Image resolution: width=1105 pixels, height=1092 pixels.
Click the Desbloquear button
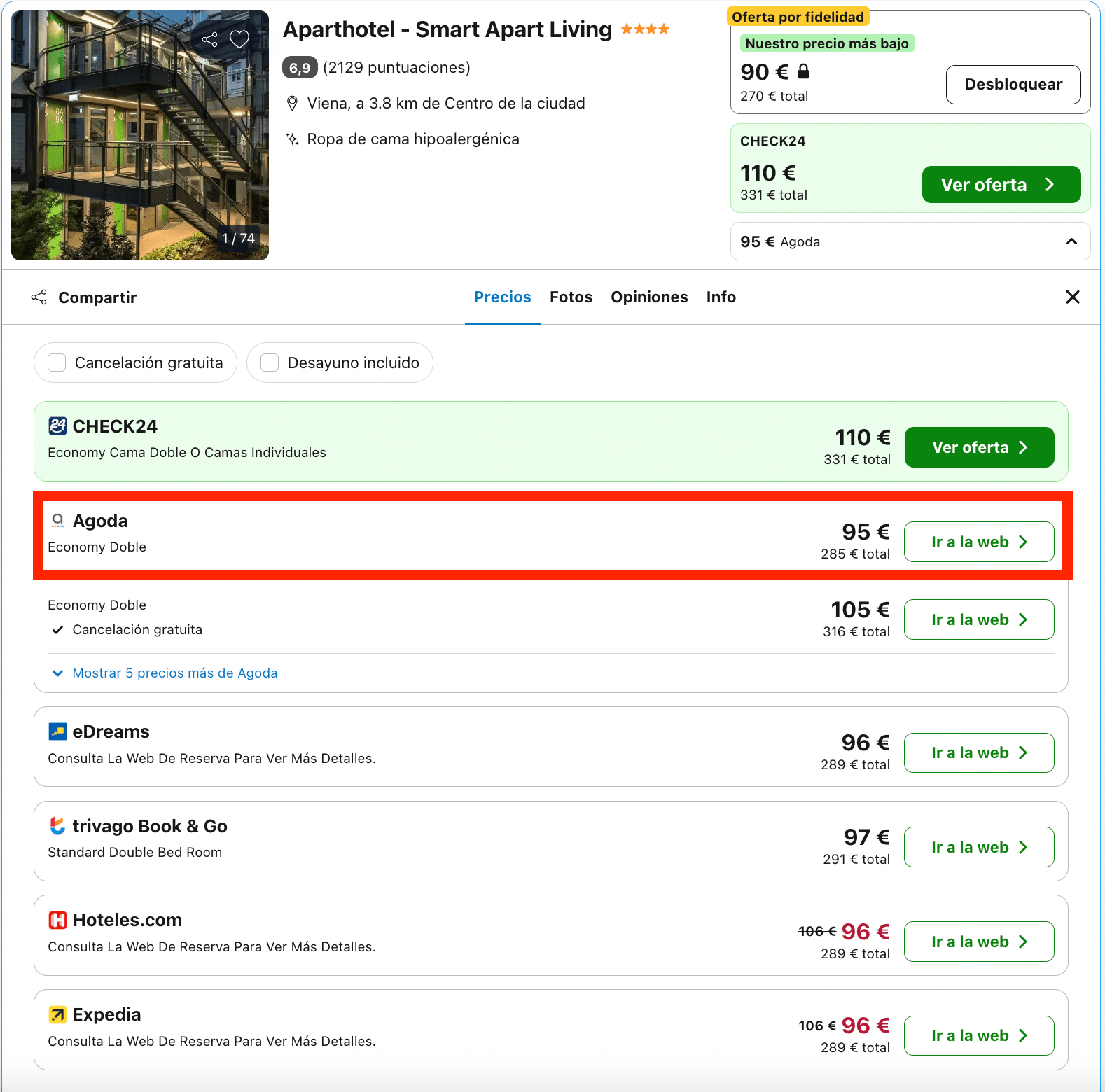pyautogui.click(x=1013, y=85)
